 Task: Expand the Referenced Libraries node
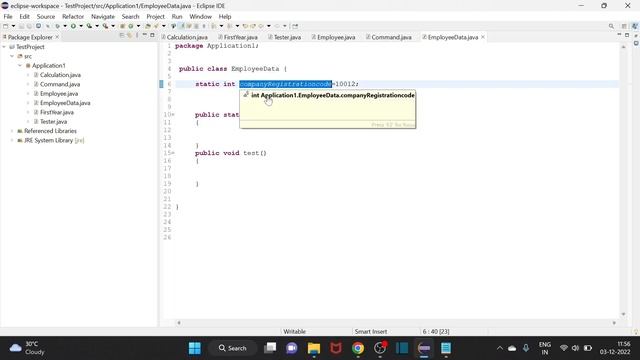[x=12, y=131]
